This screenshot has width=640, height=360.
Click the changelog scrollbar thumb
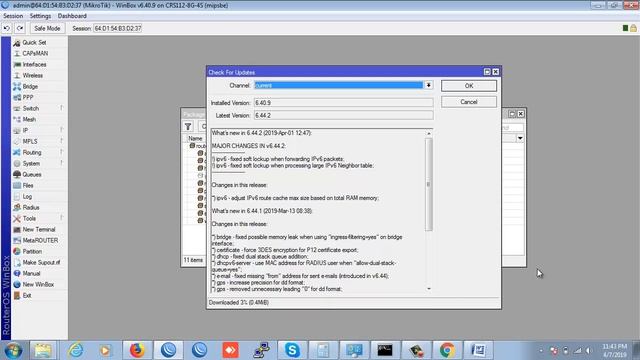click(x=429, y=184)
